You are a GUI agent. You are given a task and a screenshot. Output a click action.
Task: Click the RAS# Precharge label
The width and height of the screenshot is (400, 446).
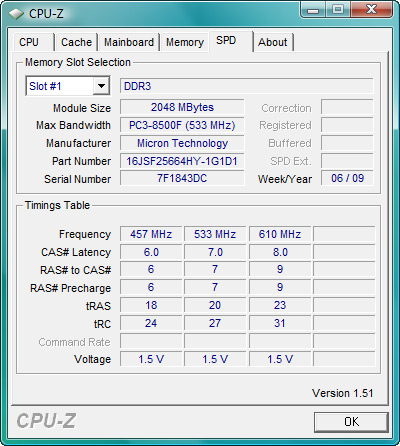tap(70, 288)
